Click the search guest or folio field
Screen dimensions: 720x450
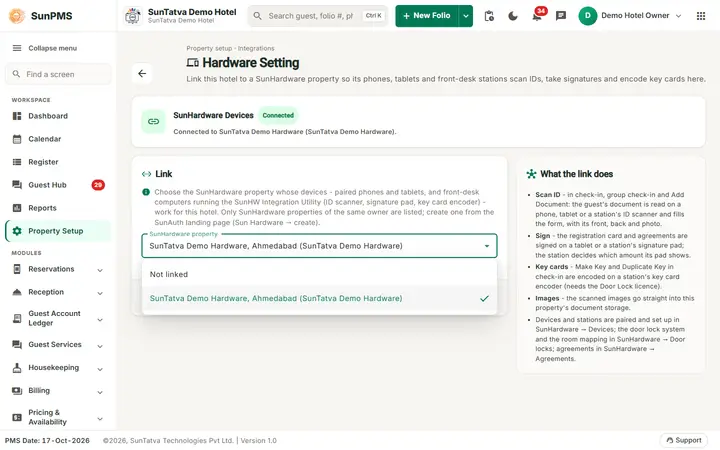tap(318, 16)
